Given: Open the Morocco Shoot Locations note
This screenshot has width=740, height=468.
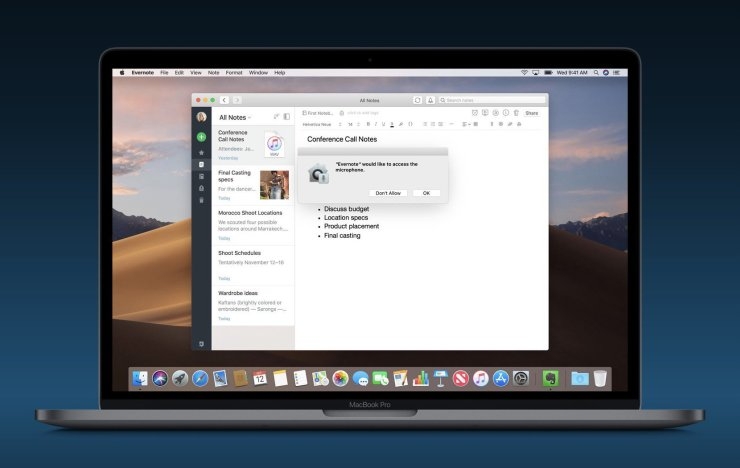Looking at the screenshot, I should (253, 225).
